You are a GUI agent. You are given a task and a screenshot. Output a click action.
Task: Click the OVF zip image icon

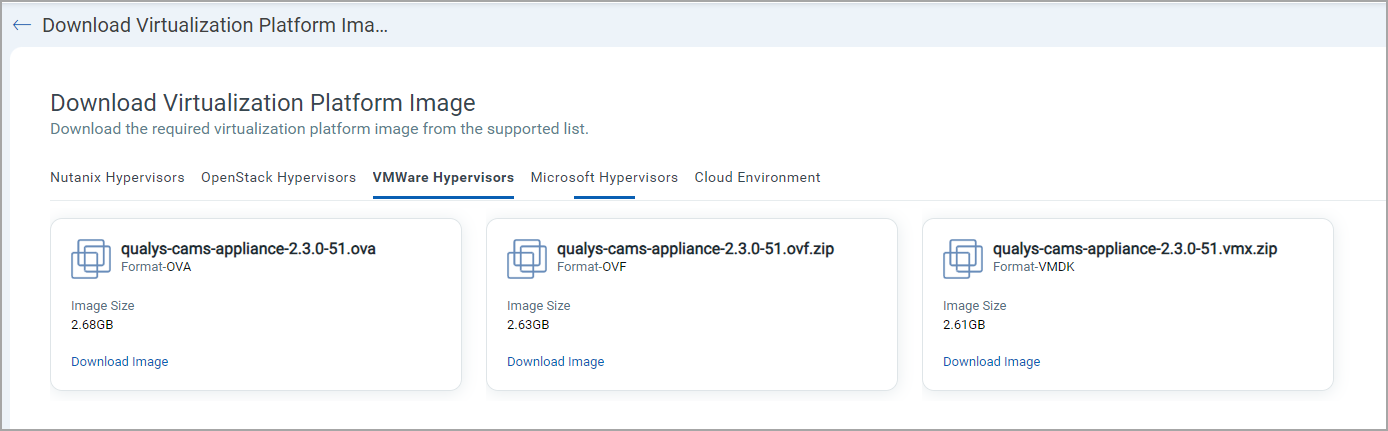click(527, 259)
